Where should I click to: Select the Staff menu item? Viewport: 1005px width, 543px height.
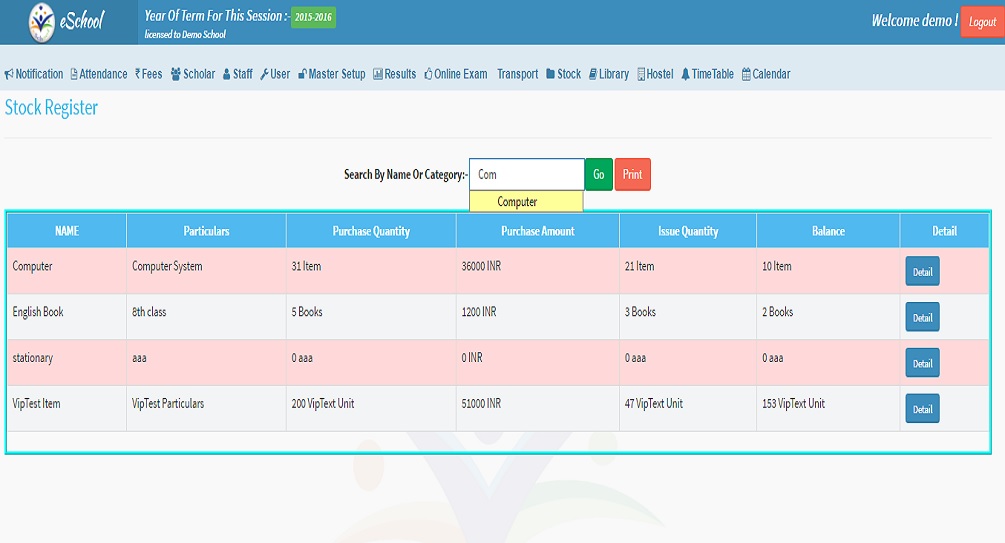(x=238, y=74)
